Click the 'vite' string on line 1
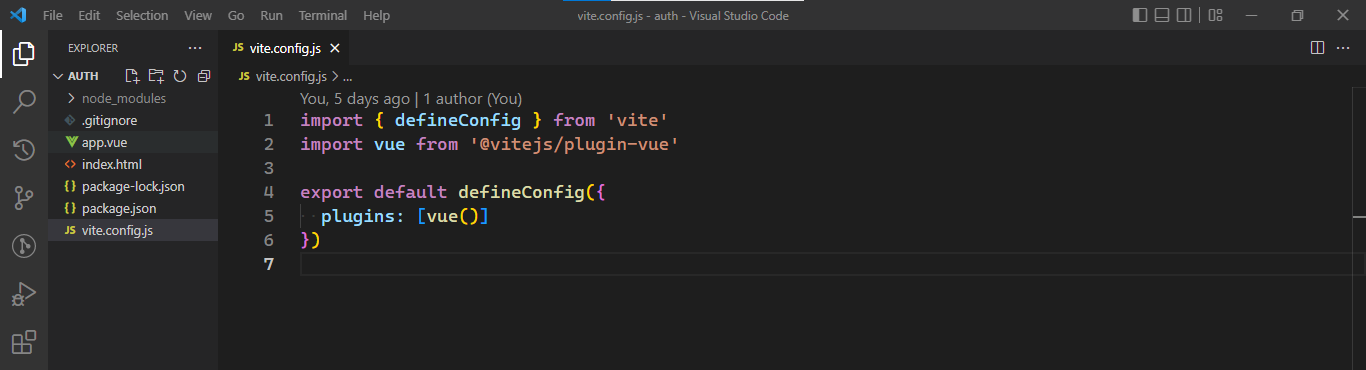Image resolution: width=1366 pixels, height=370 pixels. point(638,120)
